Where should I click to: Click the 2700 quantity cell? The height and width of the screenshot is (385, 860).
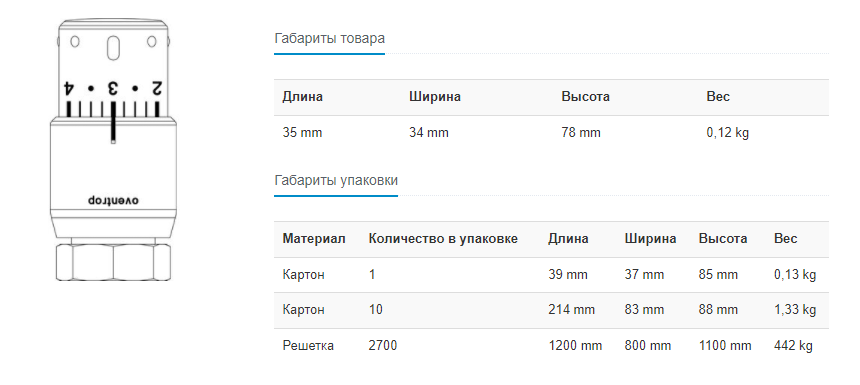coord(383,346)
